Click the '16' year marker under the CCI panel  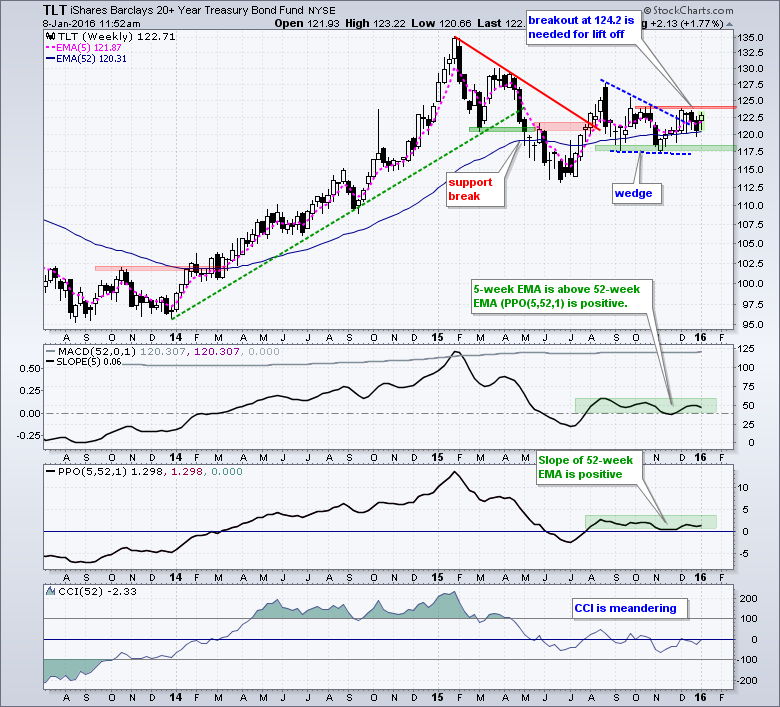click(700, 697)
